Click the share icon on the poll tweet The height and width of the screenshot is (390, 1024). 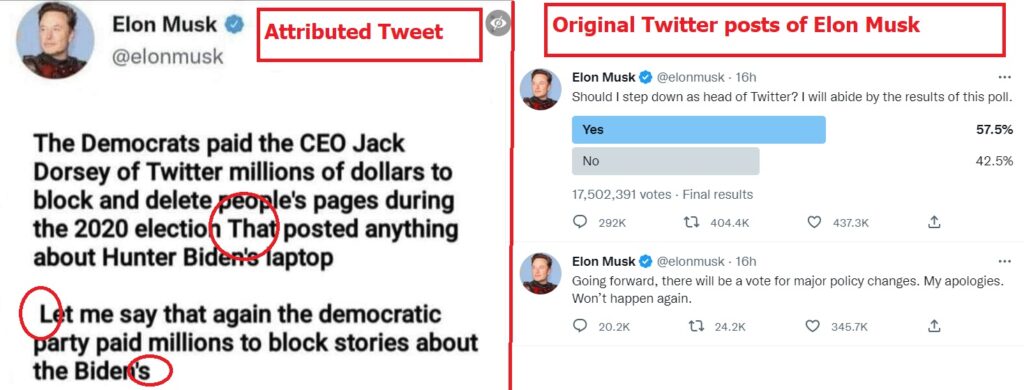point(935,223)
